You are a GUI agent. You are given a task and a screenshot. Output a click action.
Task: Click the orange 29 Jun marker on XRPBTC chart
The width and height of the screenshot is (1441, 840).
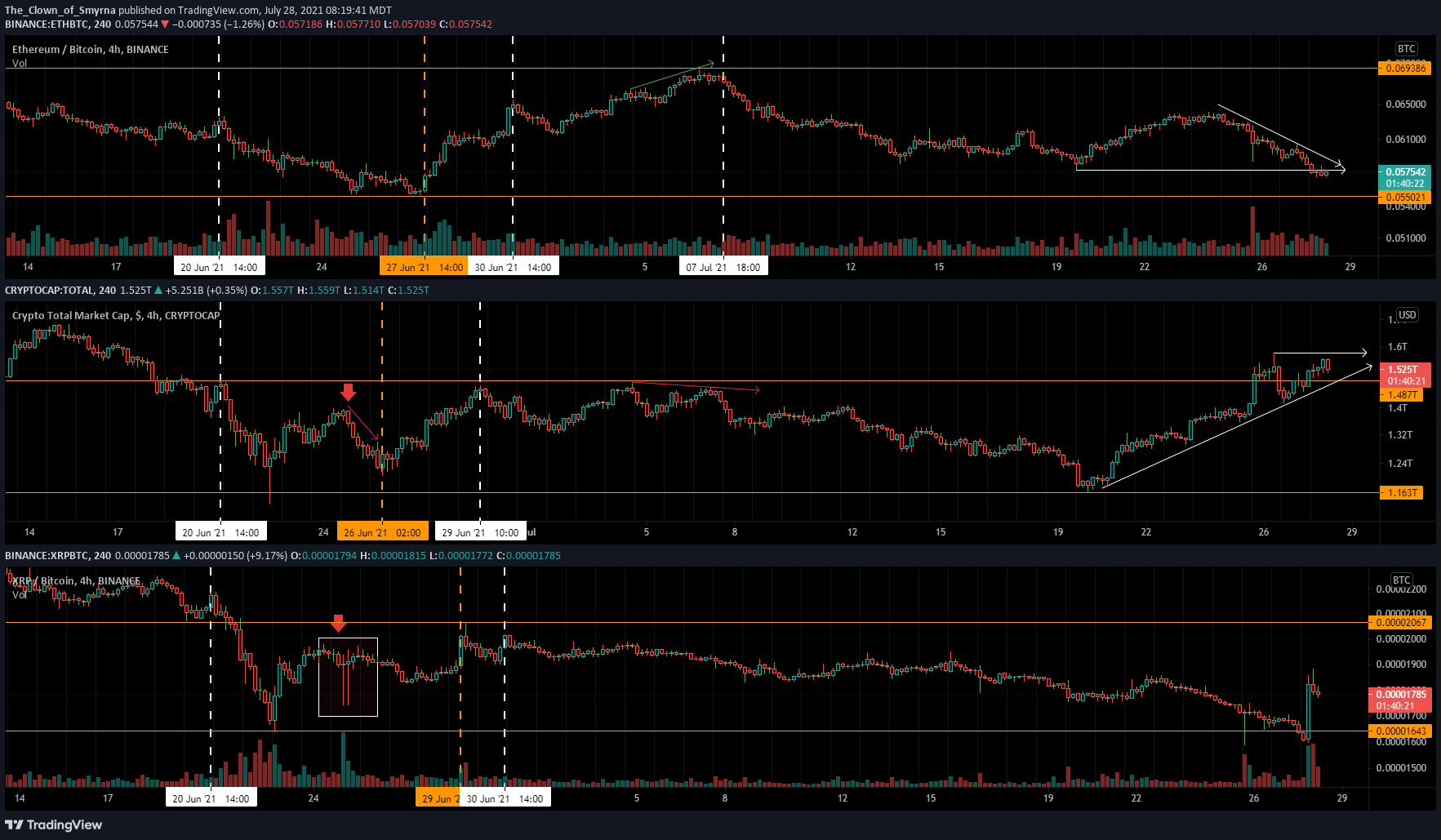(438, 798)
